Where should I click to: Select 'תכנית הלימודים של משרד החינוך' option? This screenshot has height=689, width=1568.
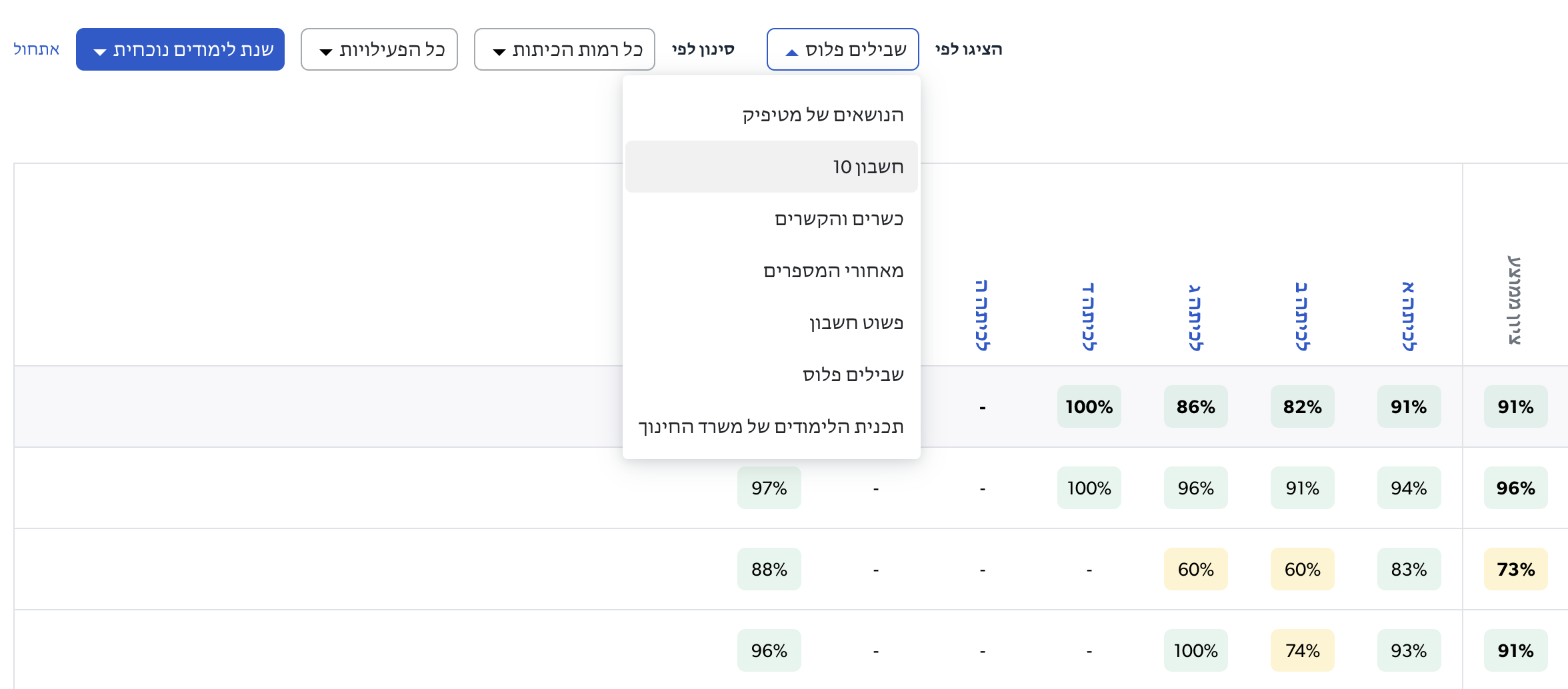point(771,426)
